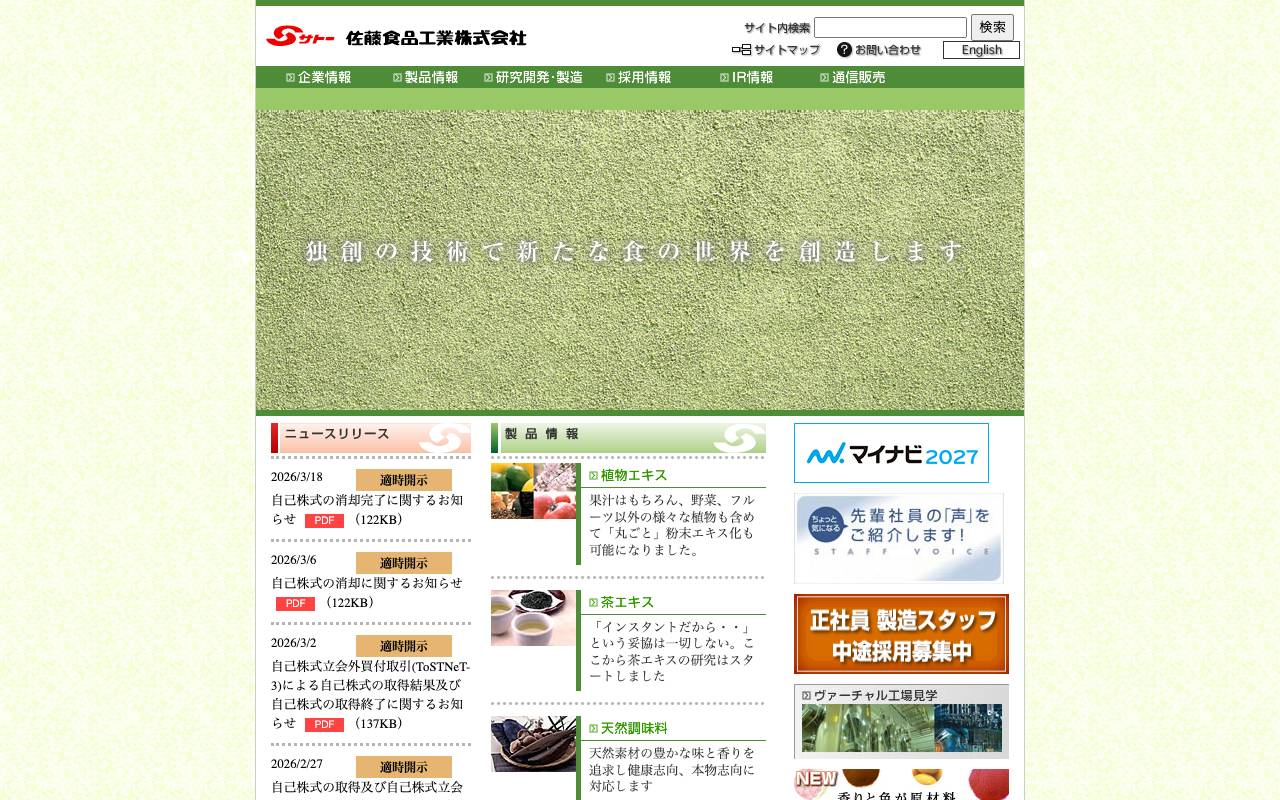The width and height of the screenshot is (1280, 800).
Task: Click the question mark icon next to お問い合わせ
Action: click(843, 48)
